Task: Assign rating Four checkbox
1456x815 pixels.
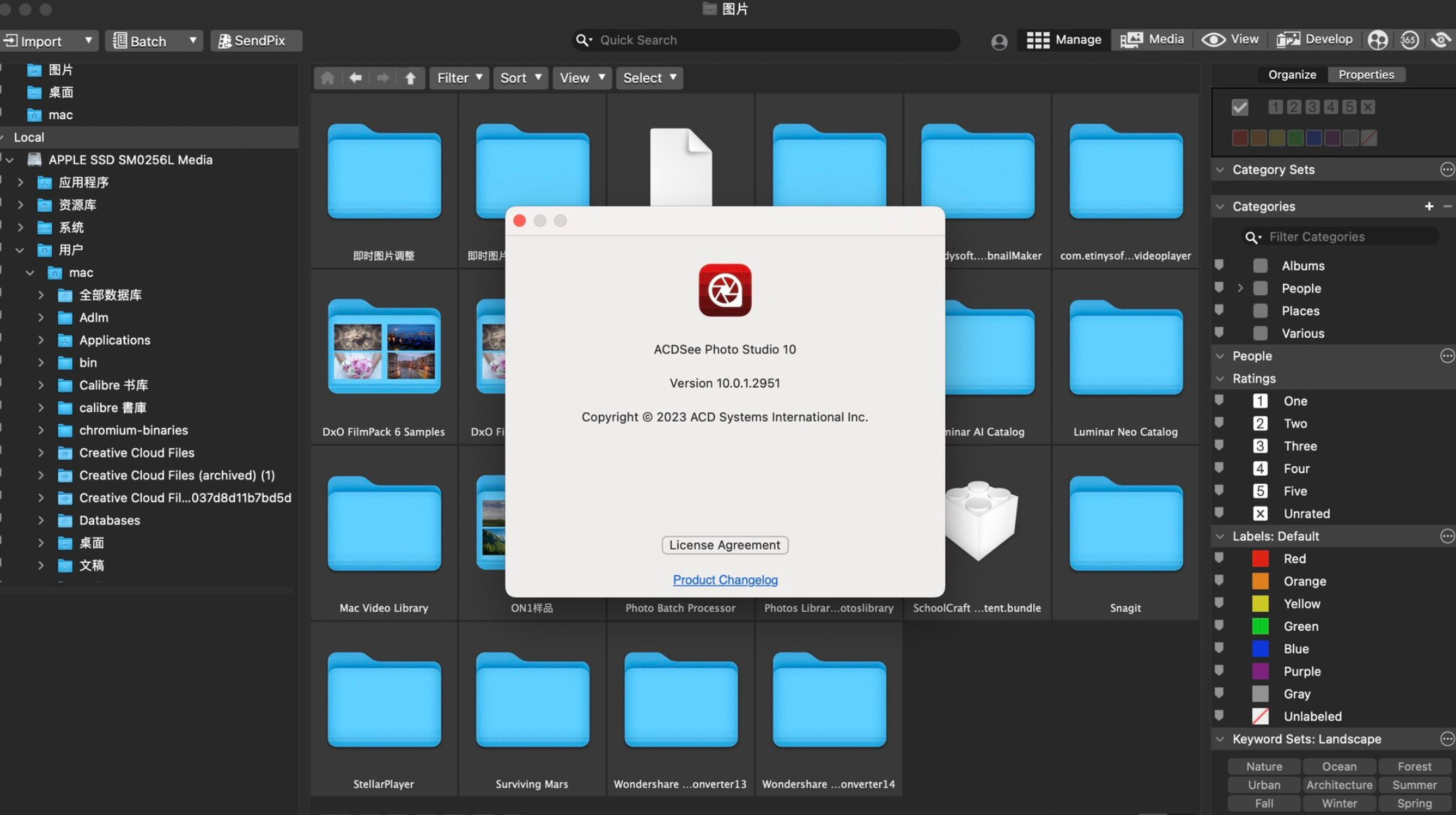Action: [1260, 468]
